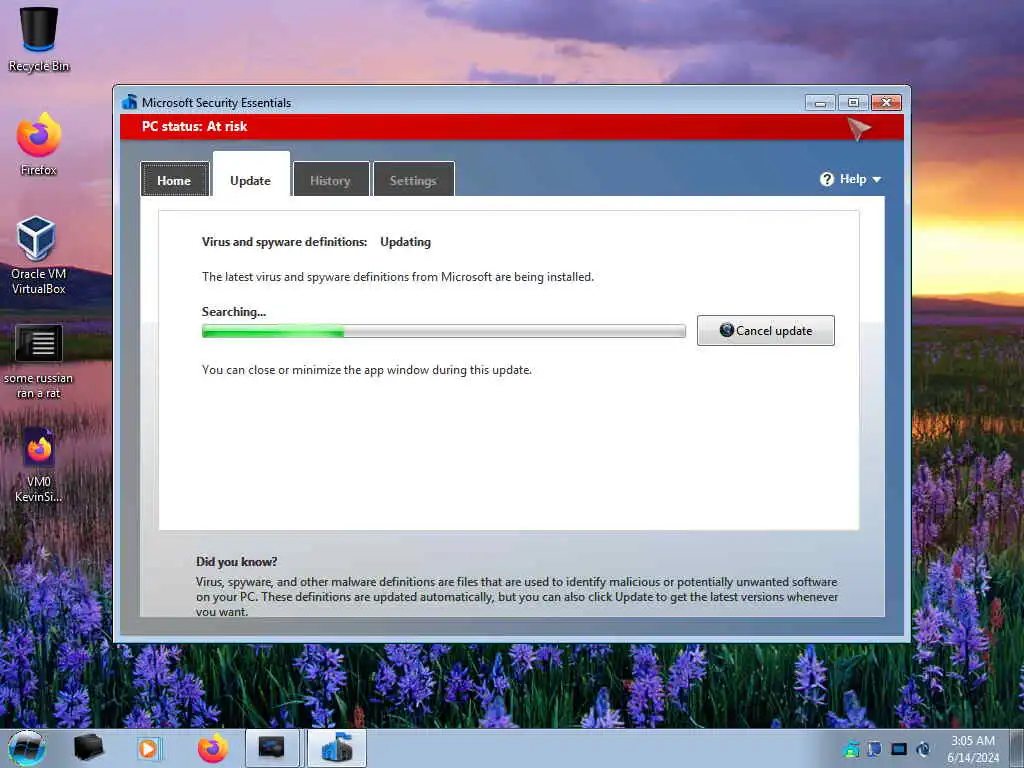The image size is (1024, 768).
Task: Click the Action Center flag tray icon
Action: point(875,749)
